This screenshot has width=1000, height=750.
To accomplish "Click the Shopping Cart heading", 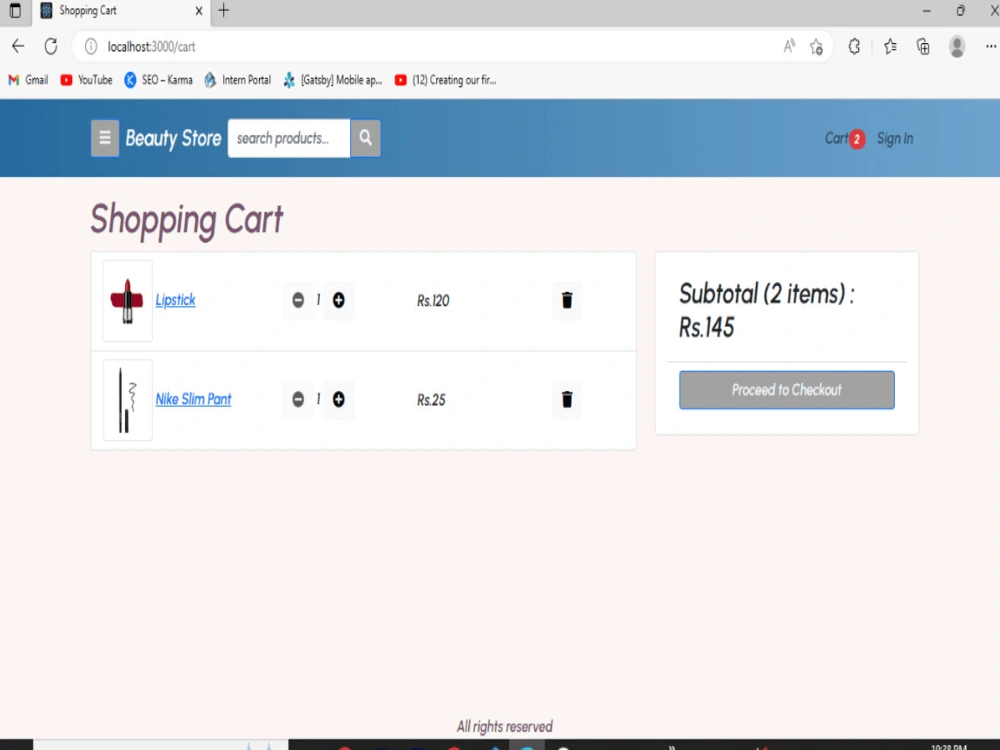I will (x=187, y=220).
